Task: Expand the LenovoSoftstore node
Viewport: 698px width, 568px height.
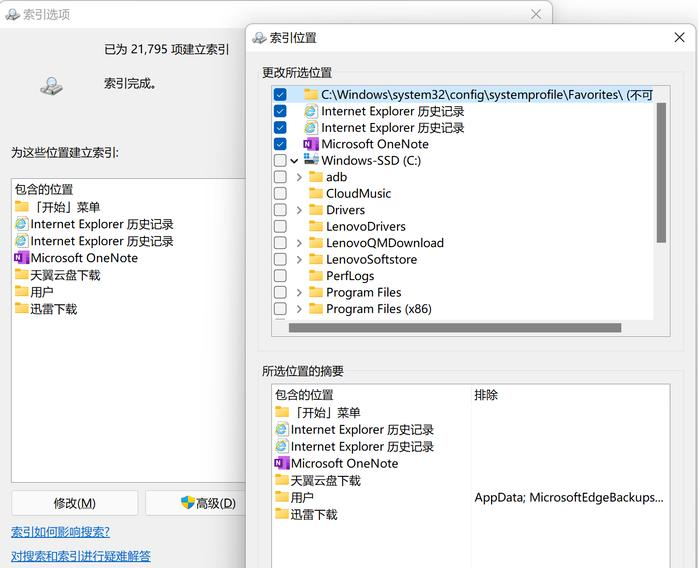Action: 299,260
